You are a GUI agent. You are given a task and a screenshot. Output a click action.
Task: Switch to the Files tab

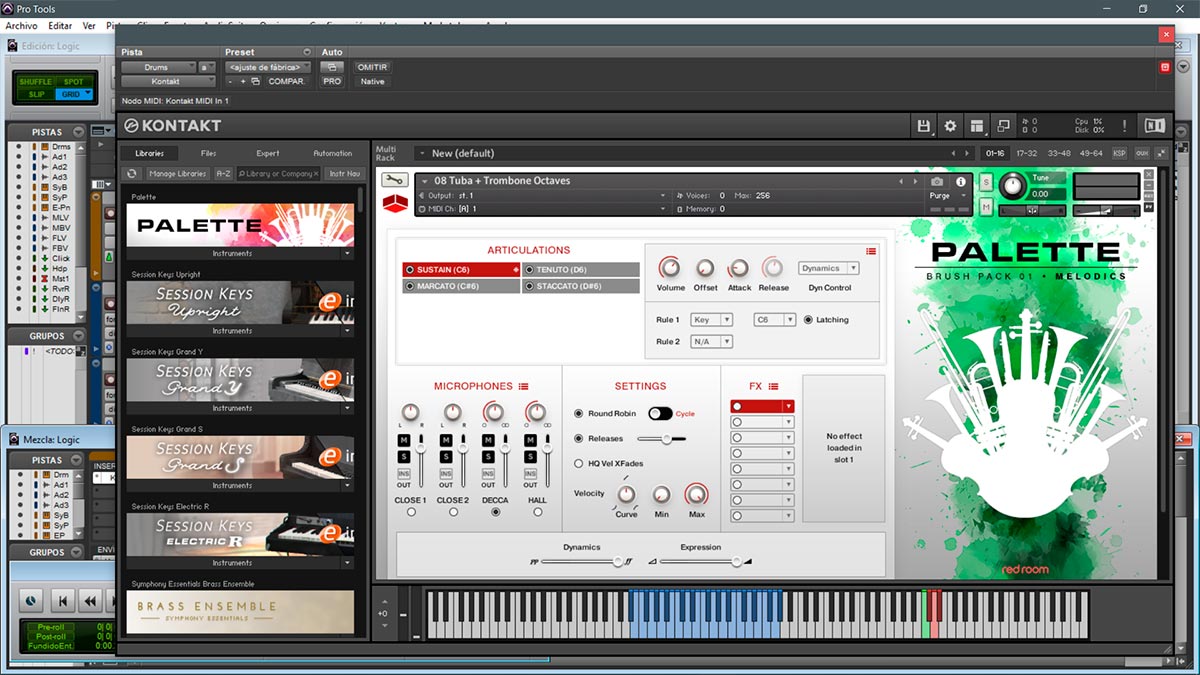click(208, 153)
